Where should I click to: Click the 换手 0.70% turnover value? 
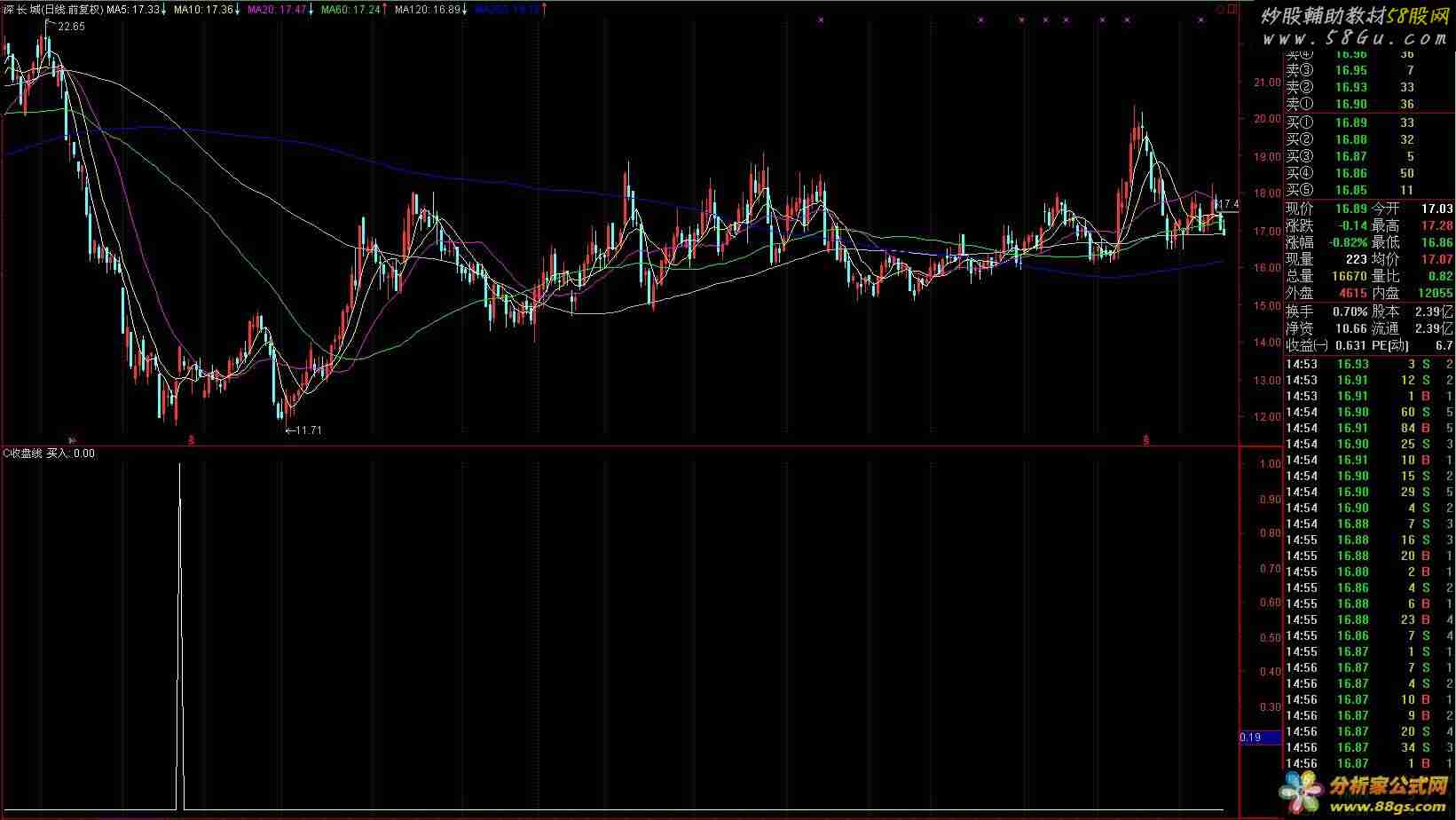1350,311
